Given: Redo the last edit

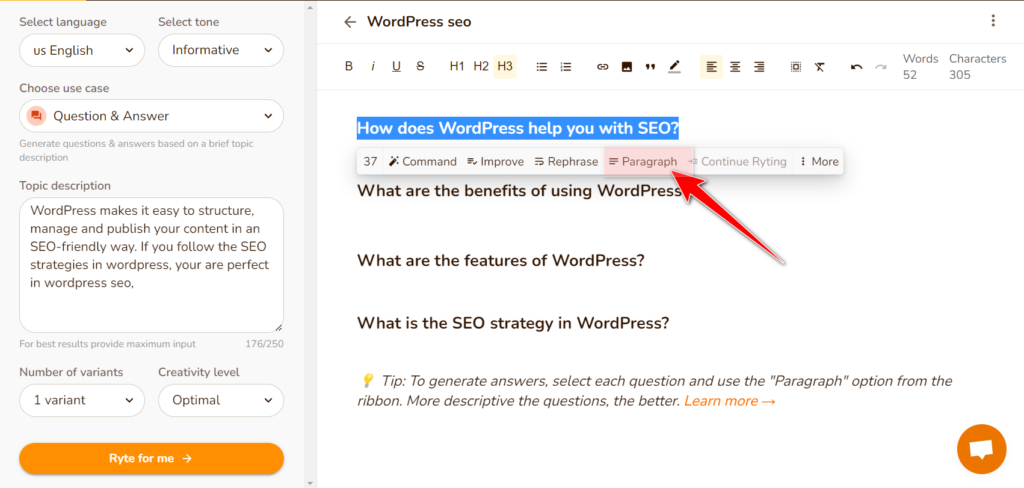Looking at the screenshot, I should point(880,67).
